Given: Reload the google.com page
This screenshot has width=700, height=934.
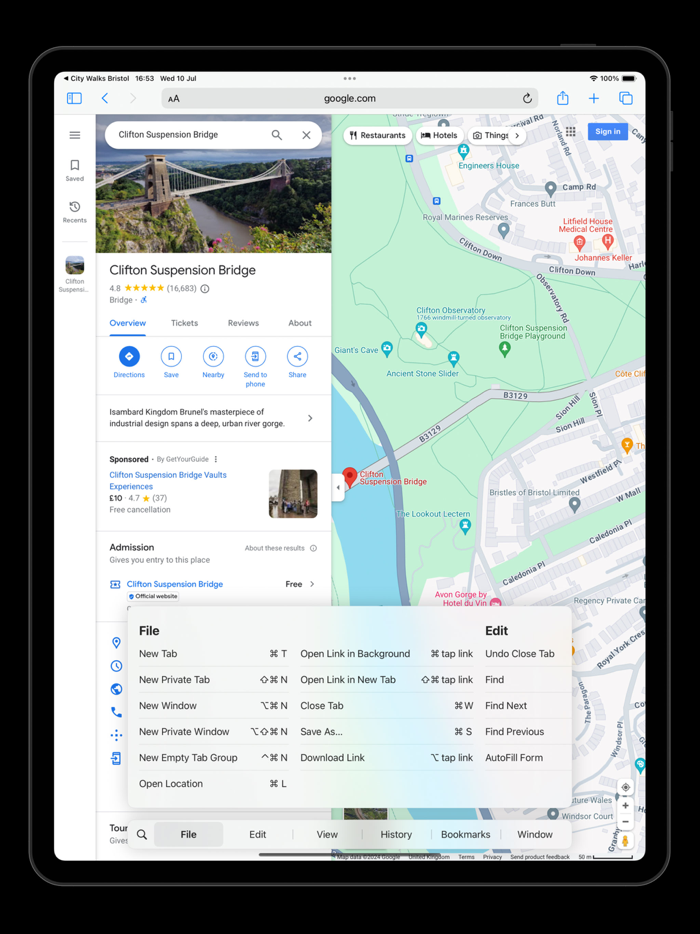Looking at the screenshot, I should [x=527, y=98].
